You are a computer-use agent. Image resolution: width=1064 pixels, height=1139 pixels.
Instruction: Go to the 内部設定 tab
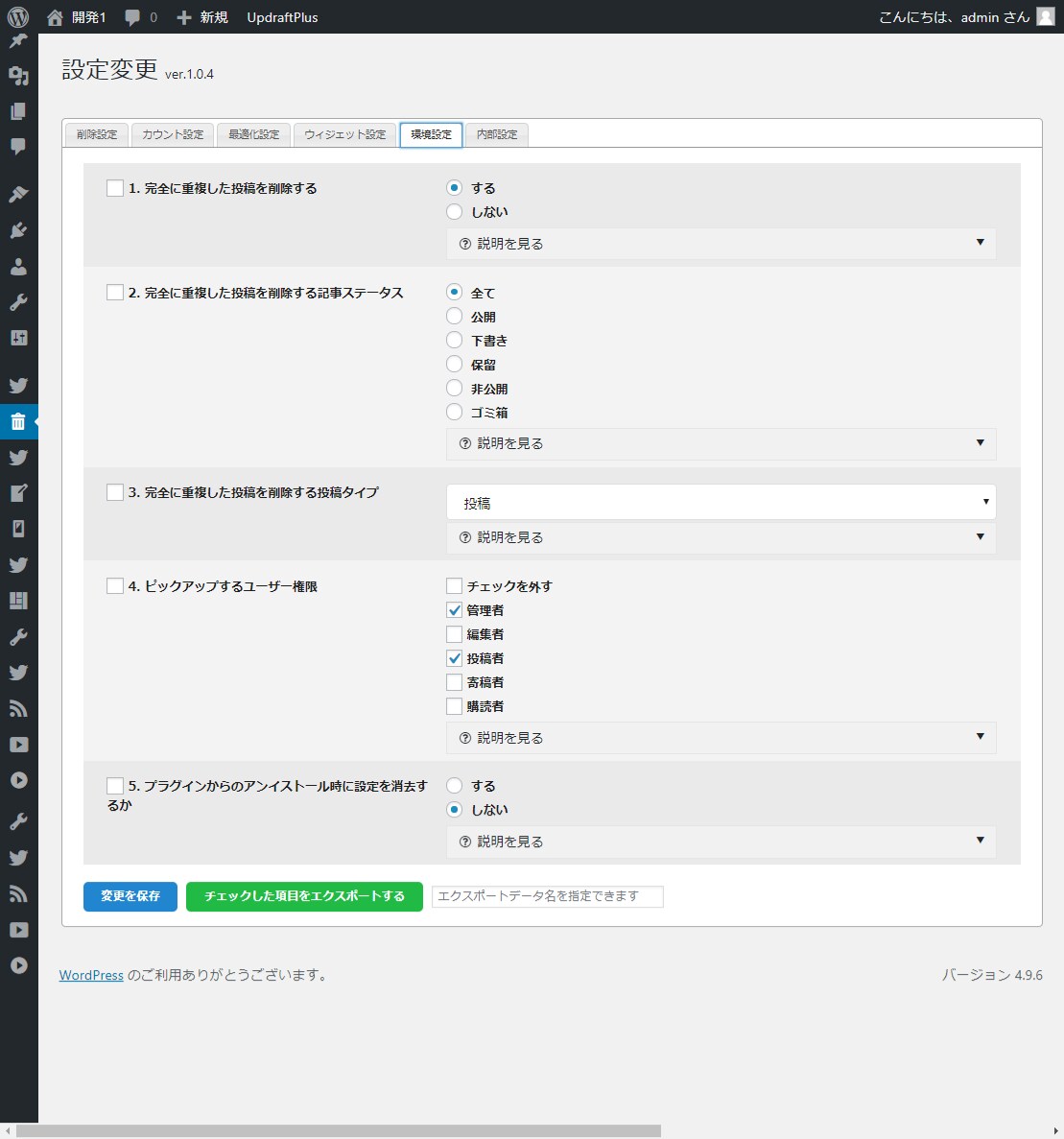pos(497,134)
